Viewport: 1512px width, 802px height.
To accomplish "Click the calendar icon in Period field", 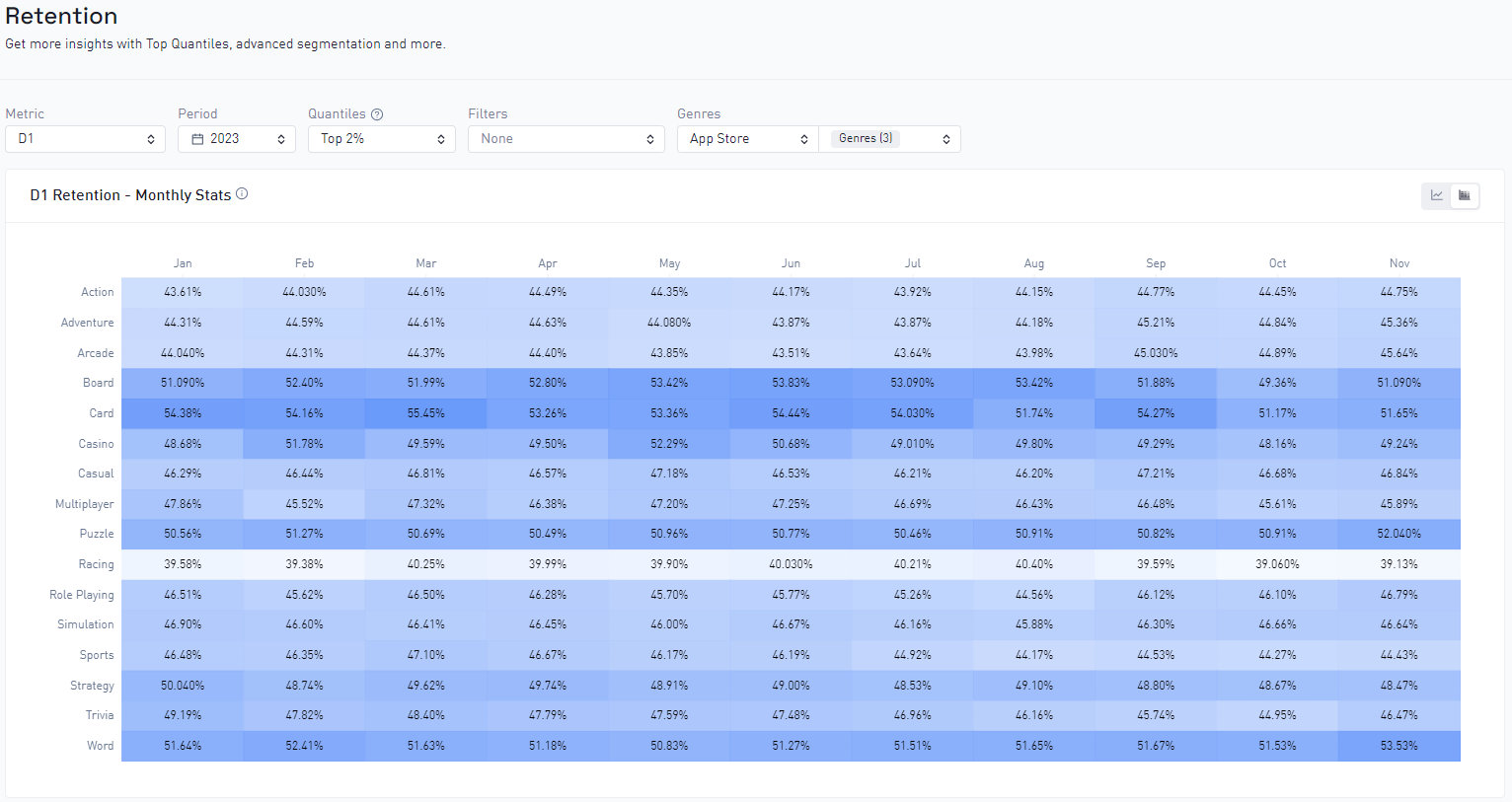I will click(x=197, y=139).
